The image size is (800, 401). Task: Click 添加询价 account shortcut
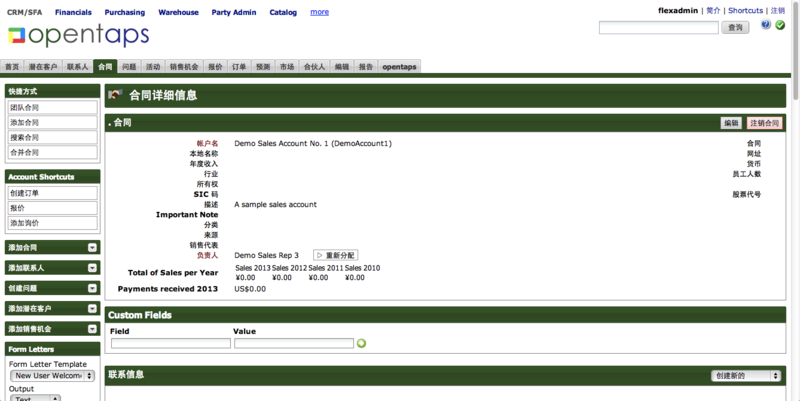[x=53, y=223]
